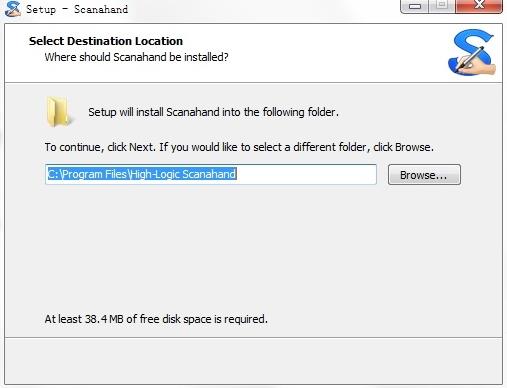507x388 pixels.
Task: Click the free disk space requirement text
Action: click(x=156, y=319)
